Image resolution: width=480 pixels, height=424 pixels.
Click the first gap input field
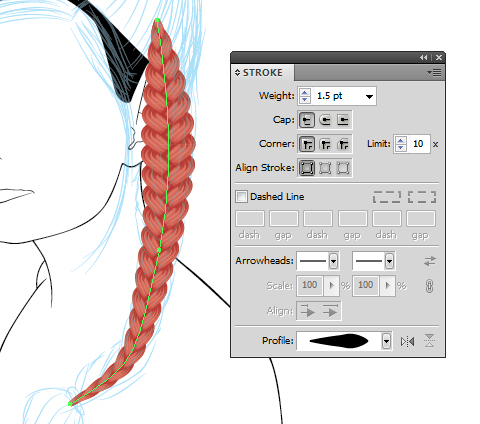pos(284,219)
